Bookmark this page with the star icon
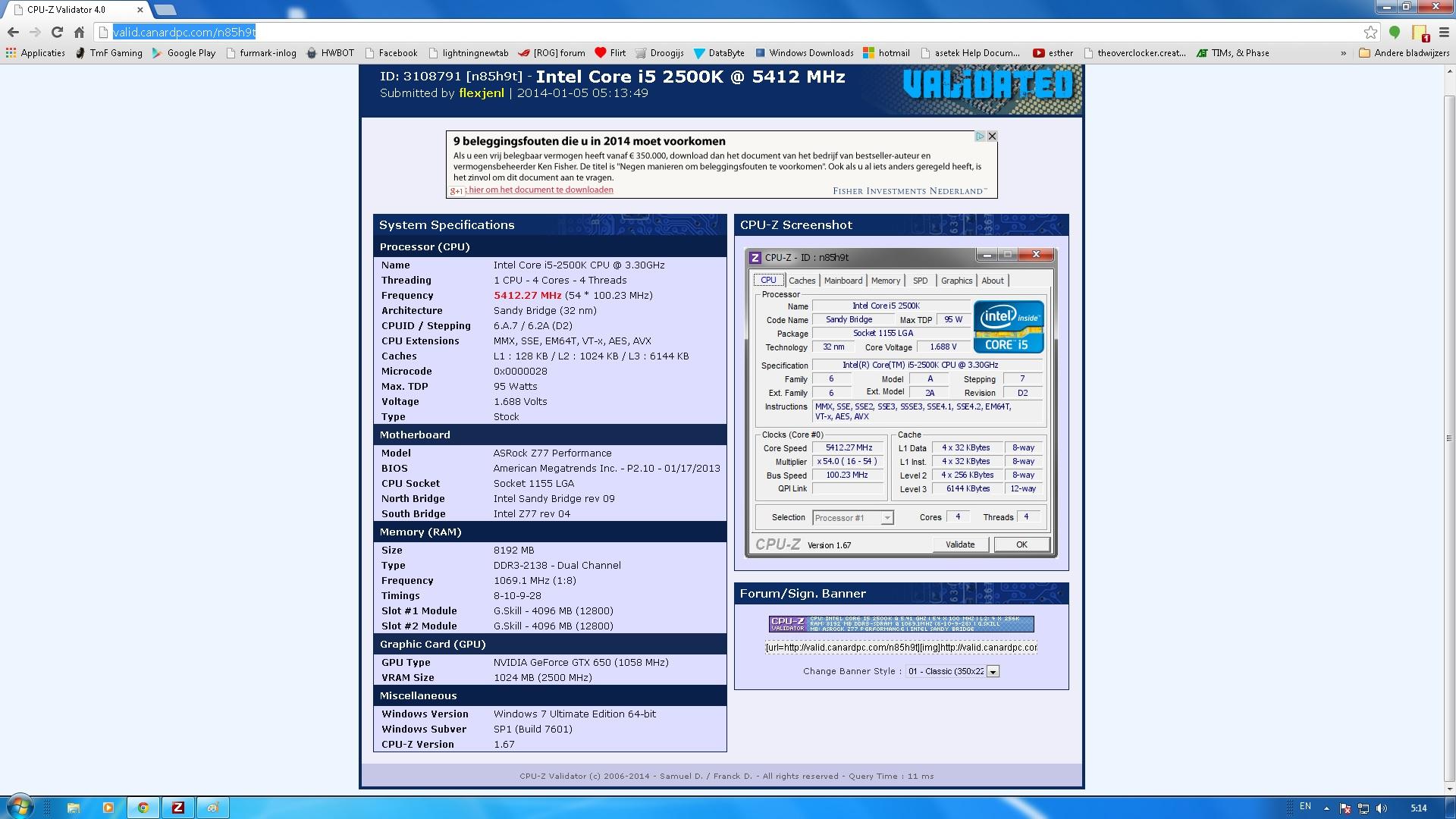Screen dimensions: 1456x819 click(1370, 32)
